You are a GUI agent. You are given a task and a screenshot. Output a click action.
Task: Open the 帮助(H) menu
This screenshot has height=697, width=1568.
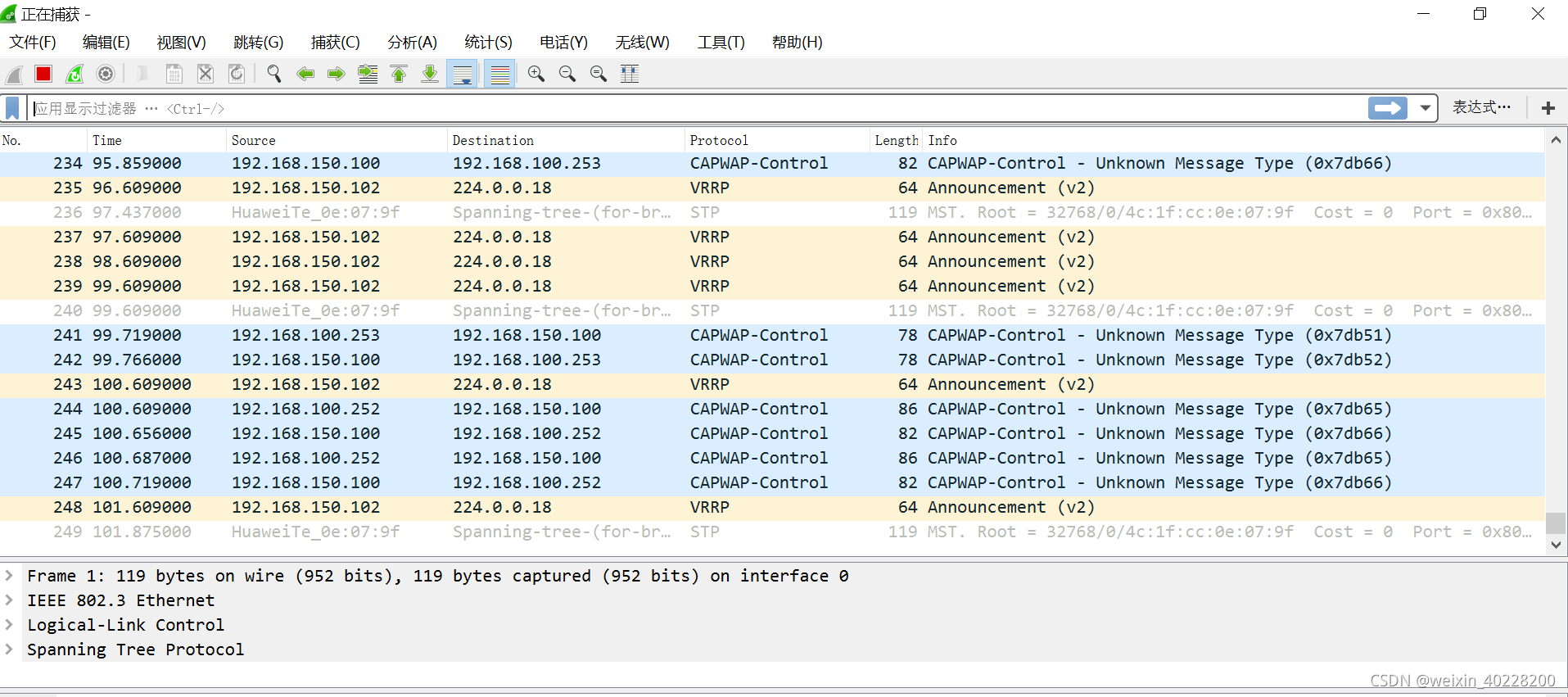798,43
